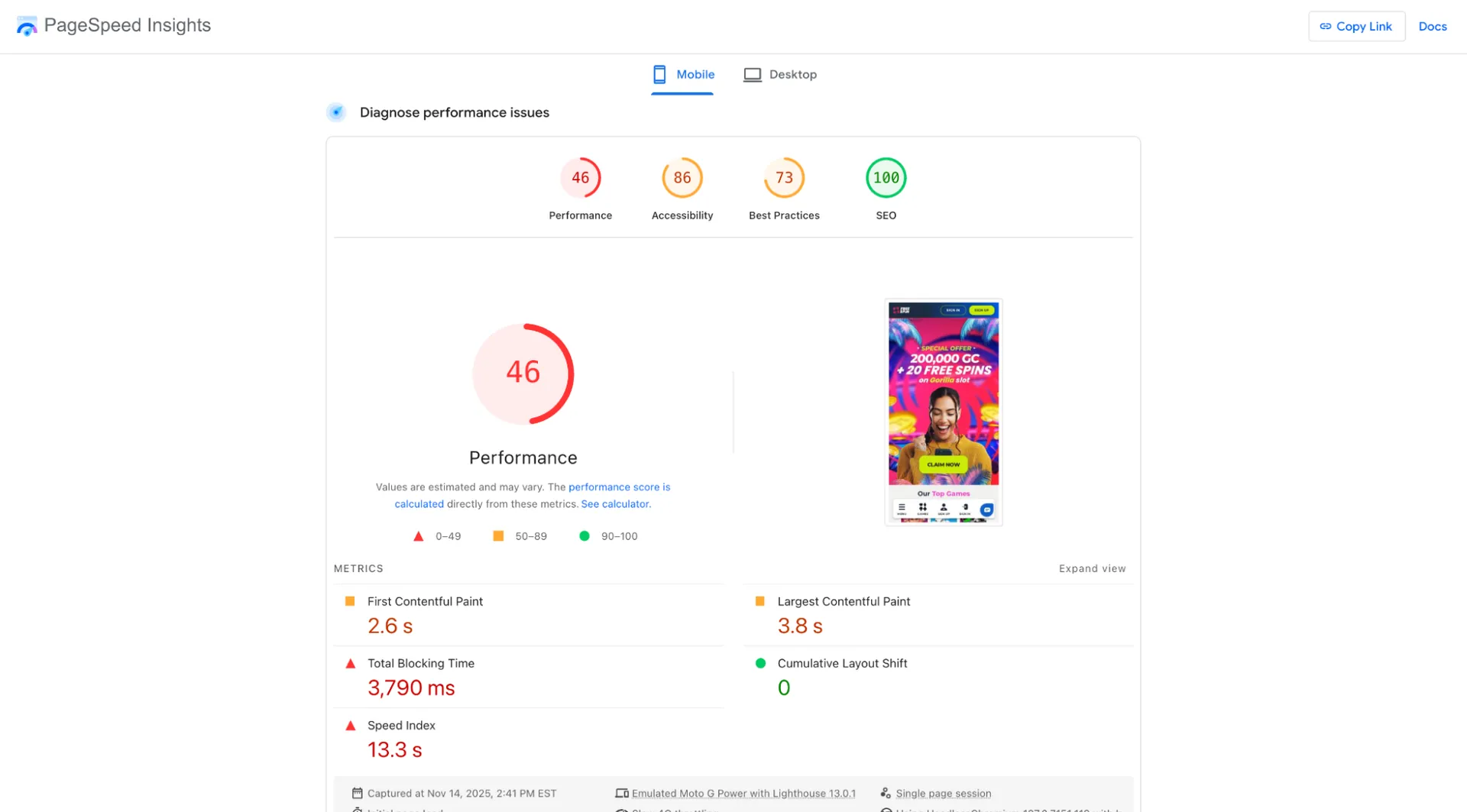Click the PageSpeed Insights logo icon
Viewport: 1467px width, 812px height.
[27, 25]
